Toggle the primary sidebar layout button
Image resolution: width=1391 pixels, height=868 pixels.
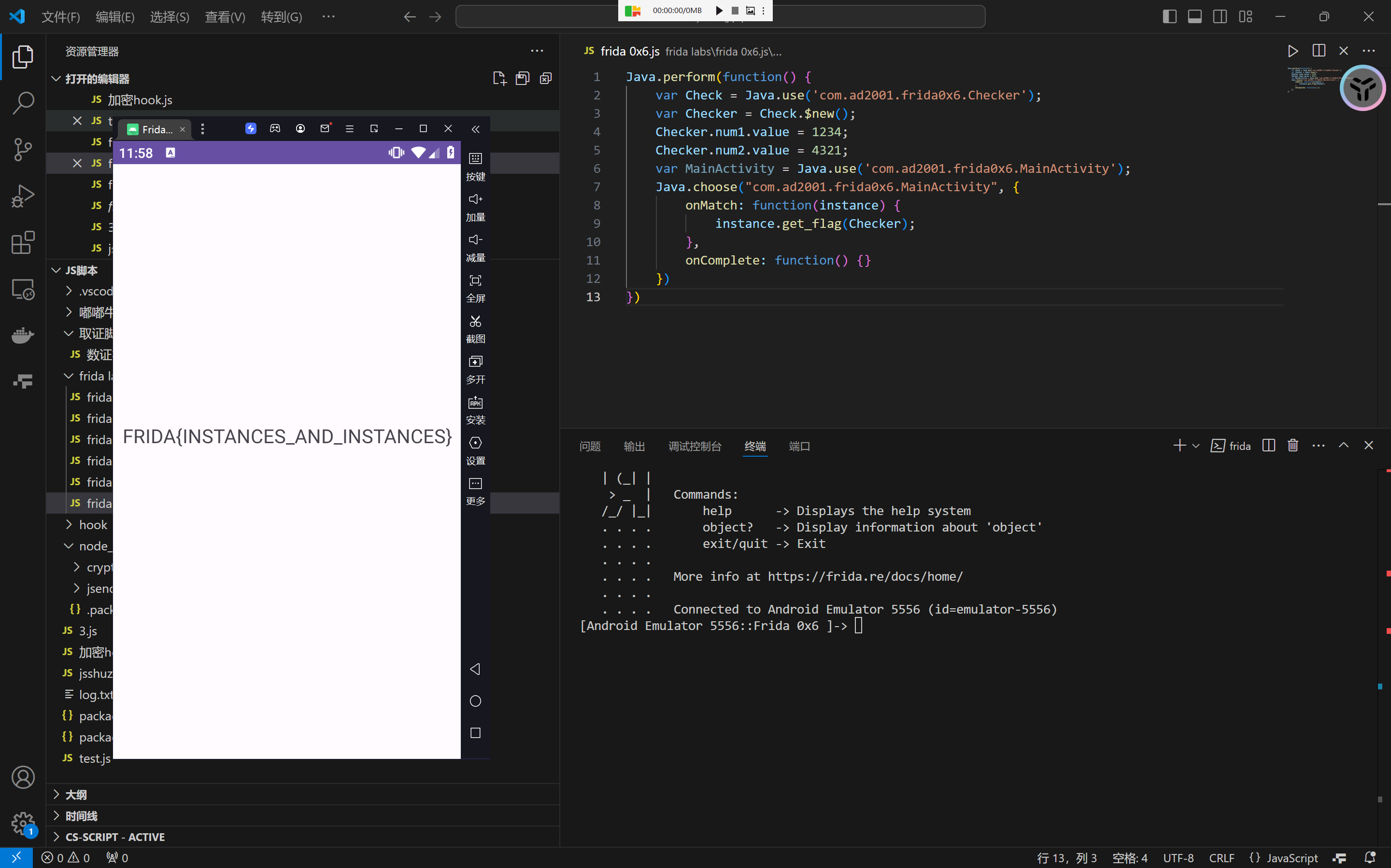coord(1169,16)
